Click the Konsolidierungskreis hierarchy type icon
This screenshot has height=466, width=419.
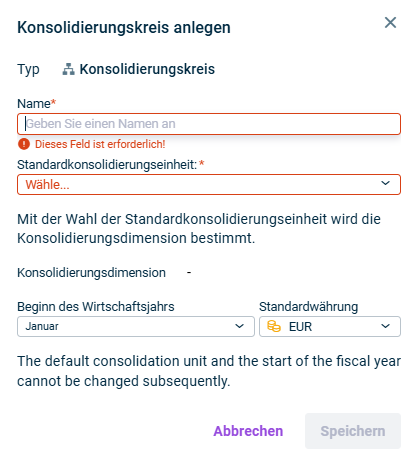pyautogui.click(x=68, y=69)
